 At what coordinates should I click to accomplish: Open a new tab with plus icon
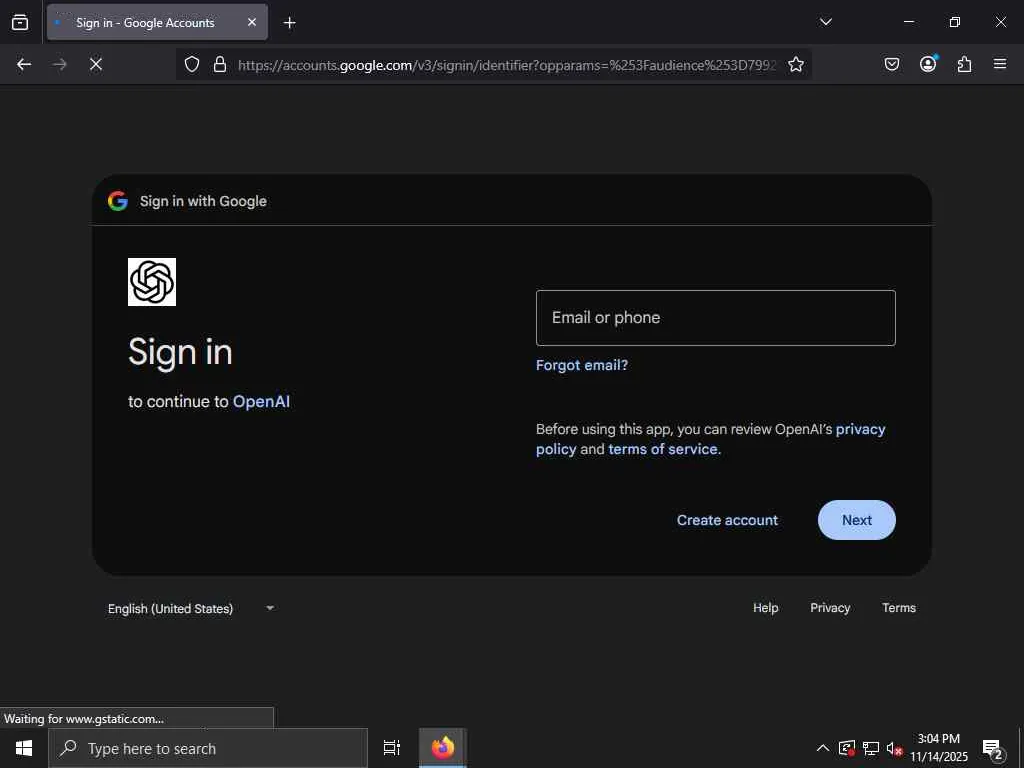(x=289, y=23)
